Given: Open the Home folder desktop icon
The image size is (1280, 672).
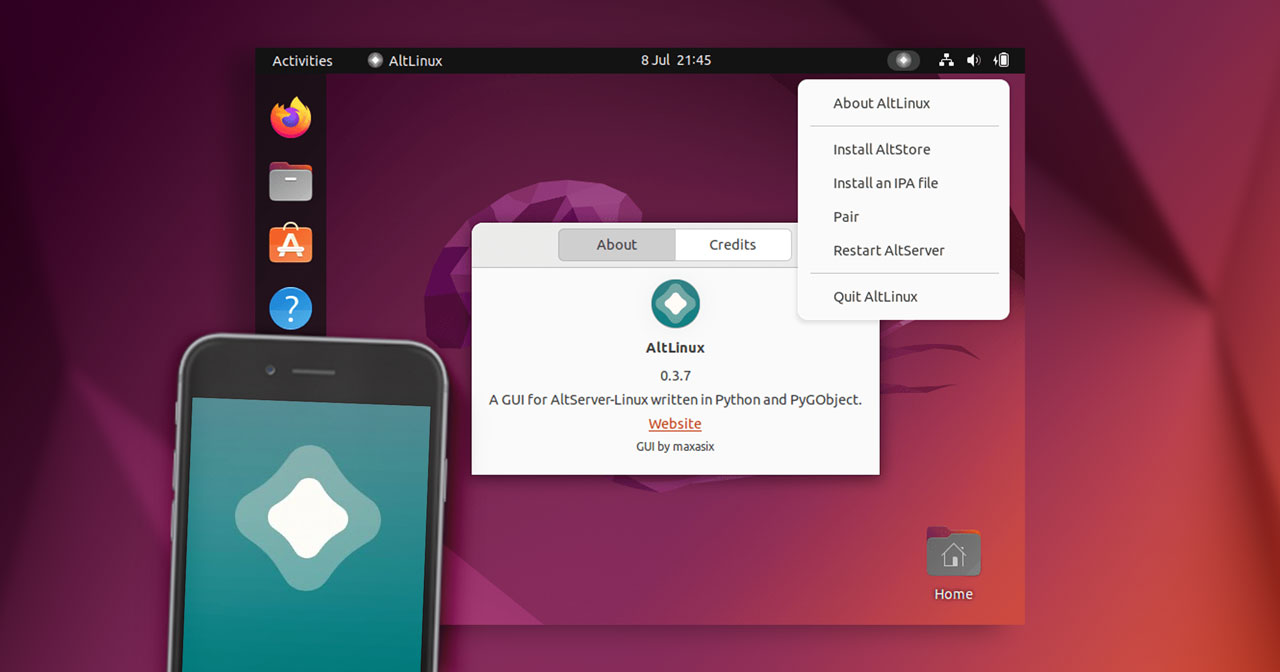Looking at the screenshot, I should click(953, 563).
